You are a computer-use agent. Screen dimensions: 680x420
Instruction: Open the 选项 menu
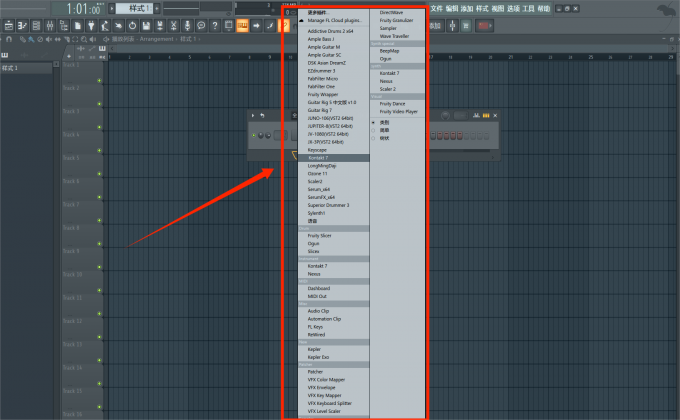point(513,8)
